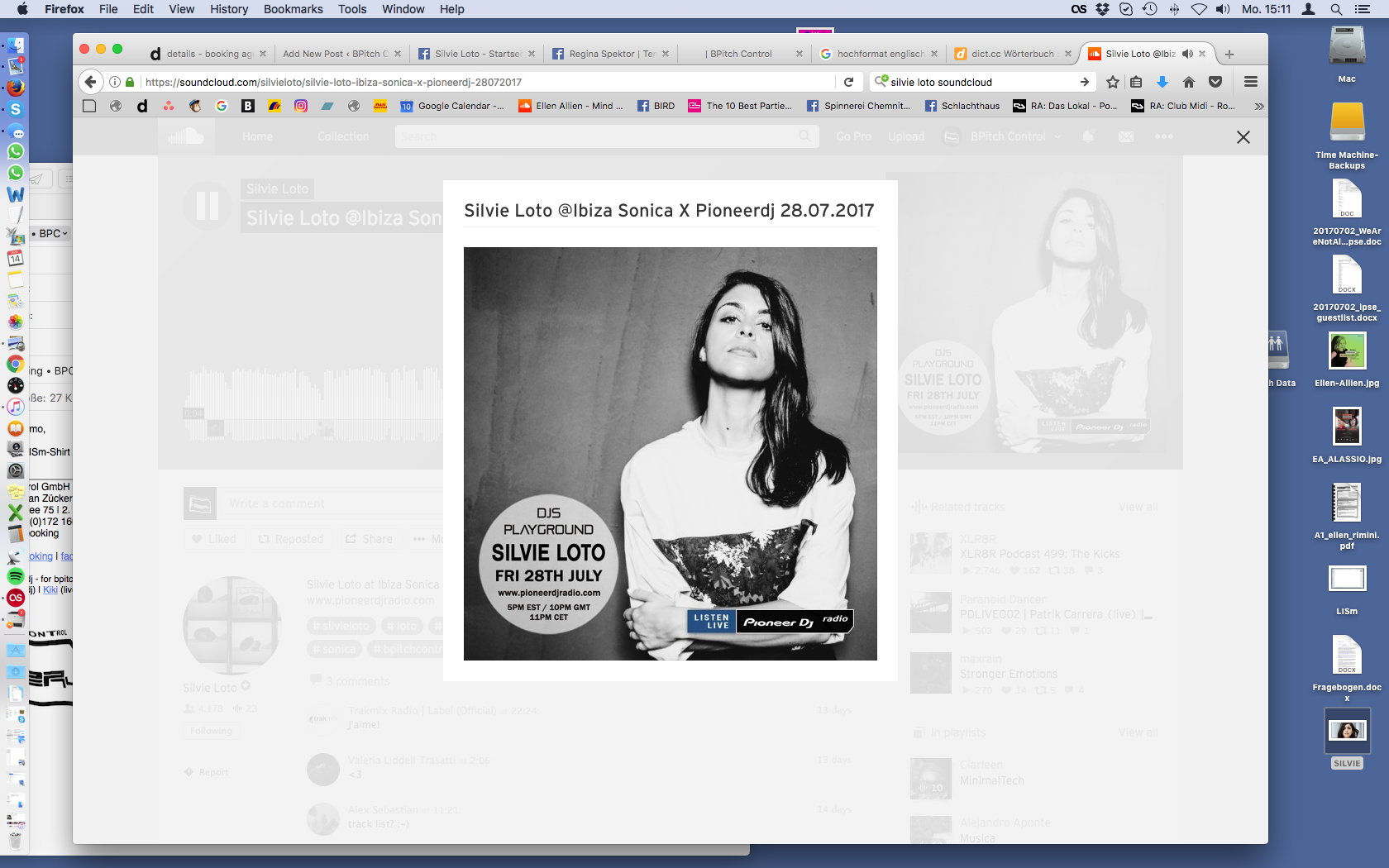Open the File menu
Image resolution: width=1389 pixels, height=868 pixels.
point(108,9)
